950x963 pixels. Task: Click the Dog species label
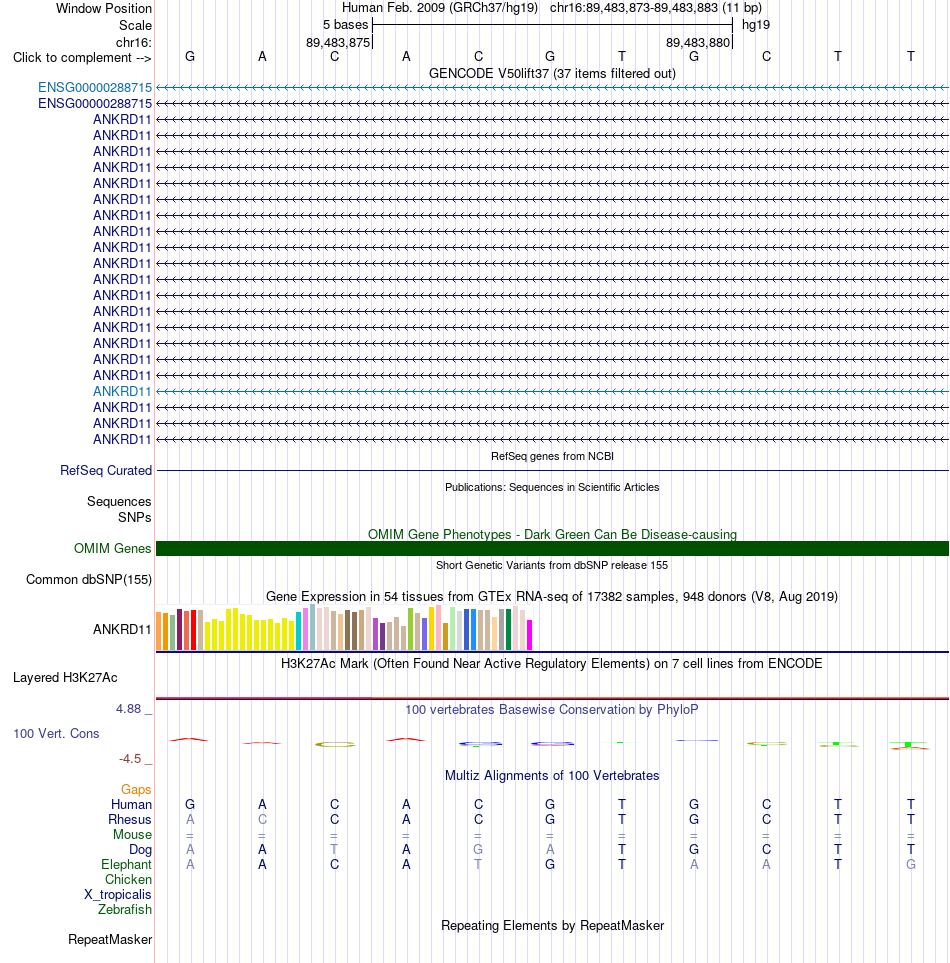(140, 850)
